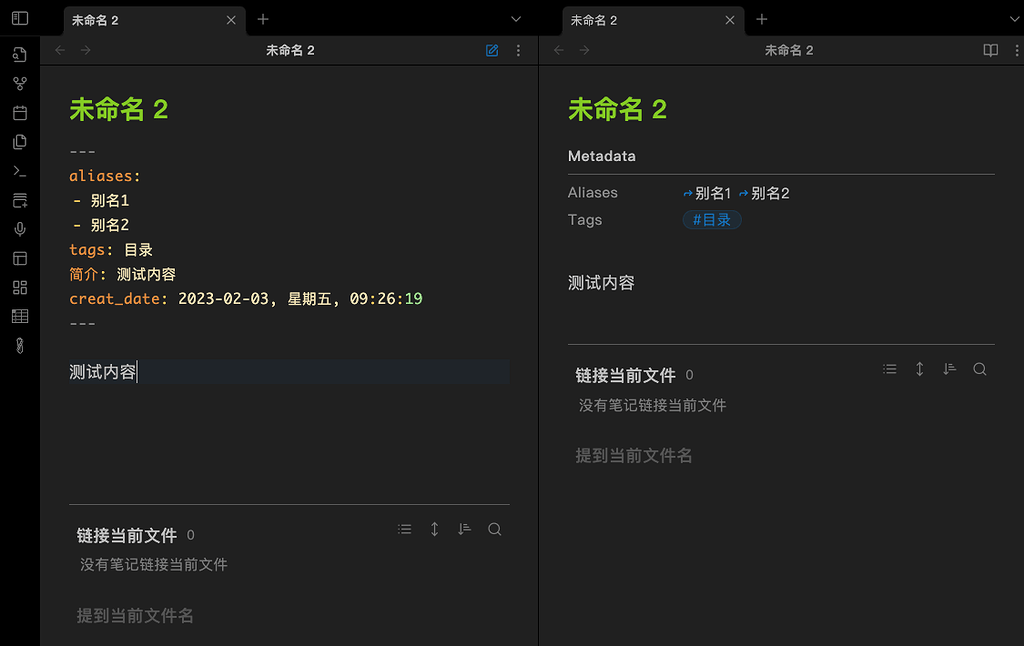The height and width of the screenshot is (646, 1024).
Task: Open more options for the left note pane
Action: [518, 50]
